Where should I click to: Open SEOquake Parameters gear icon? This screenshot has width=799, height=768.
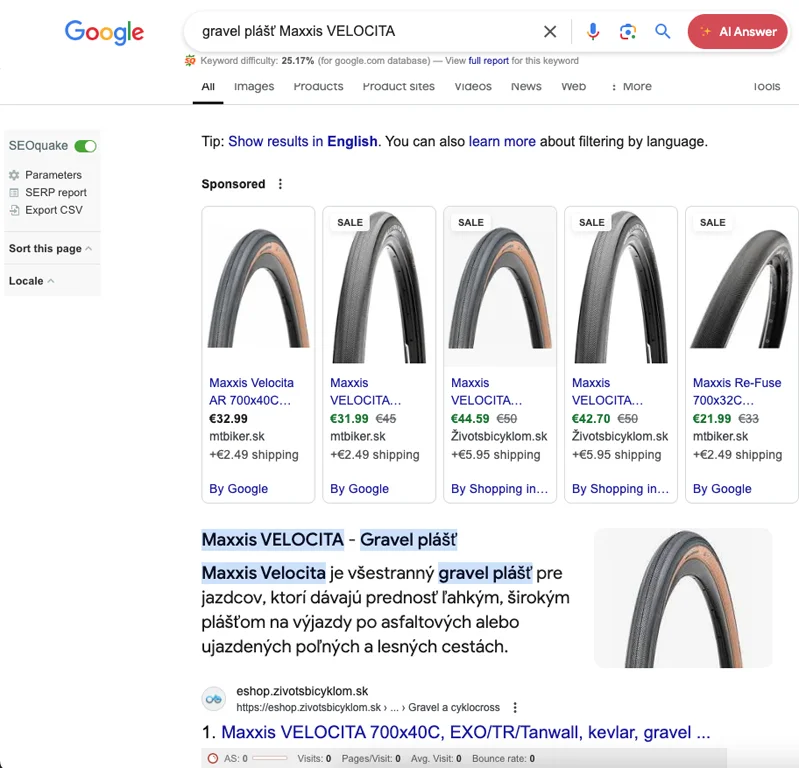click(x=14, y=175)
